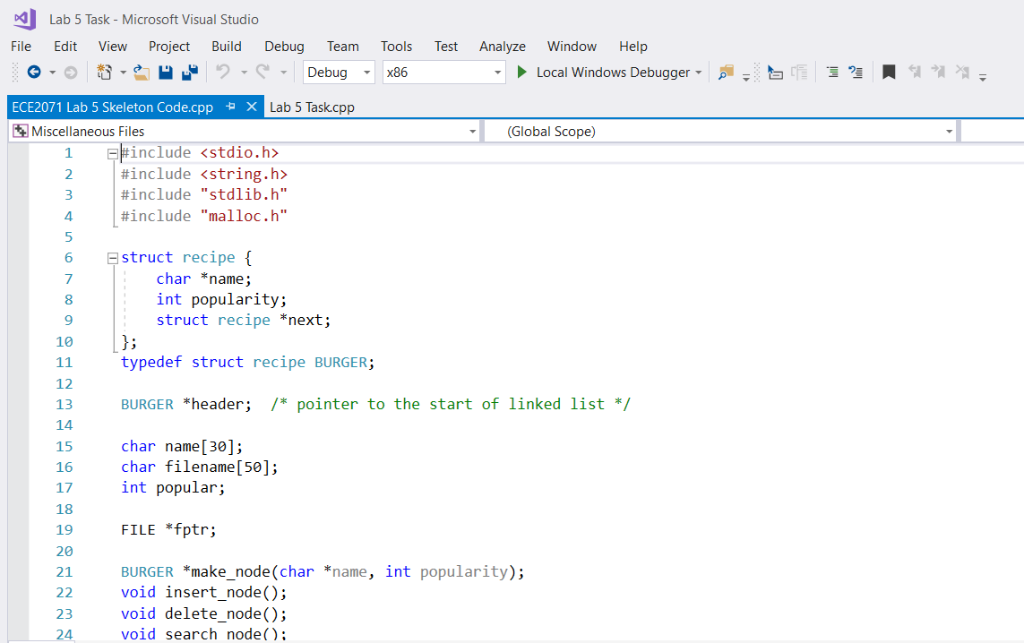Click the Local Windows Debugger button label
Screen dimensions: 1024x643
[x=613, y=72]
